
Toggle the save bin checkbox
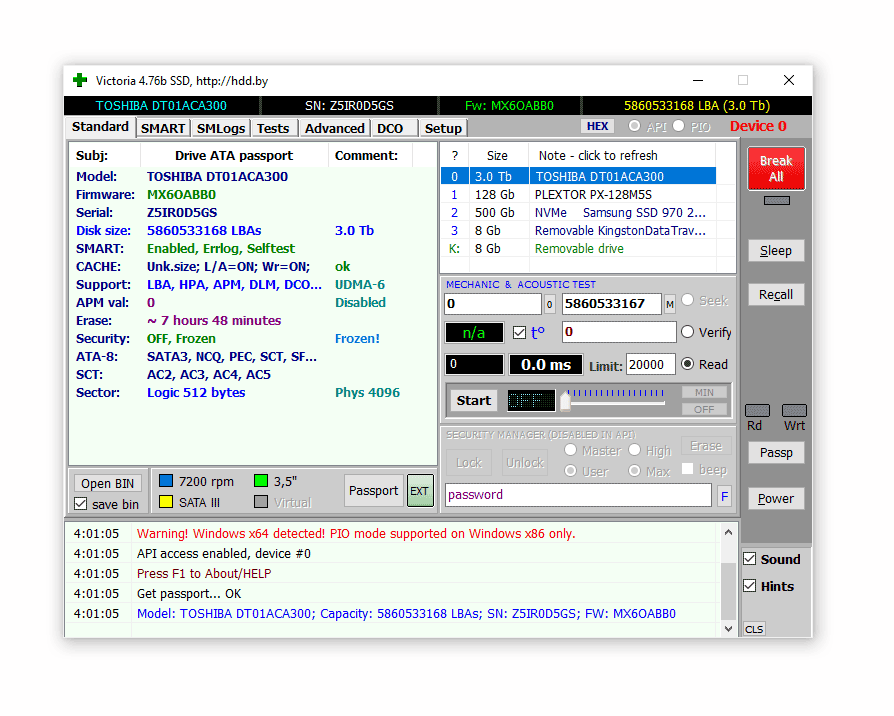pos(81,504)
